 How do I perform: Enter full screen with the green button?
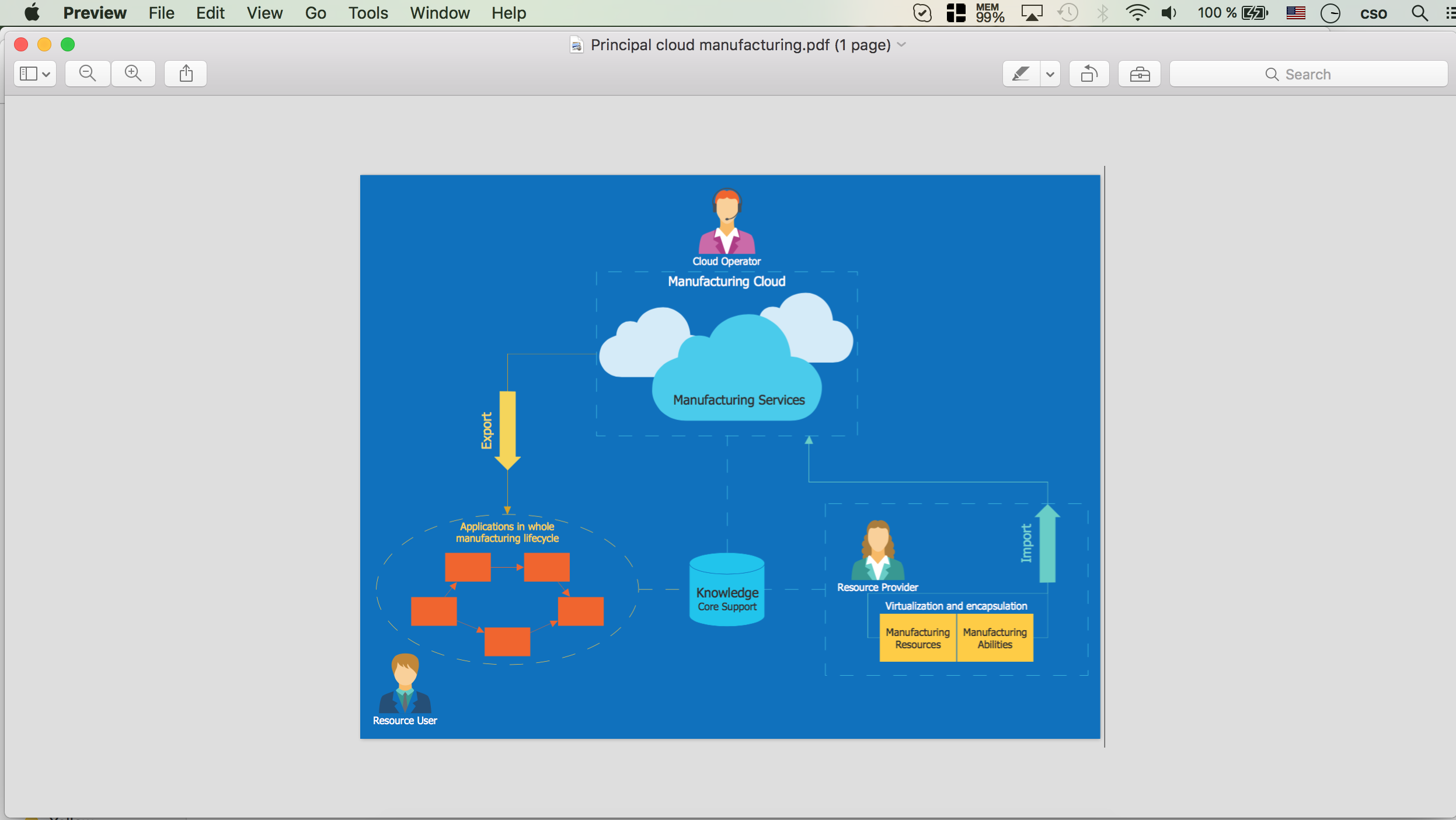[68, 44]
